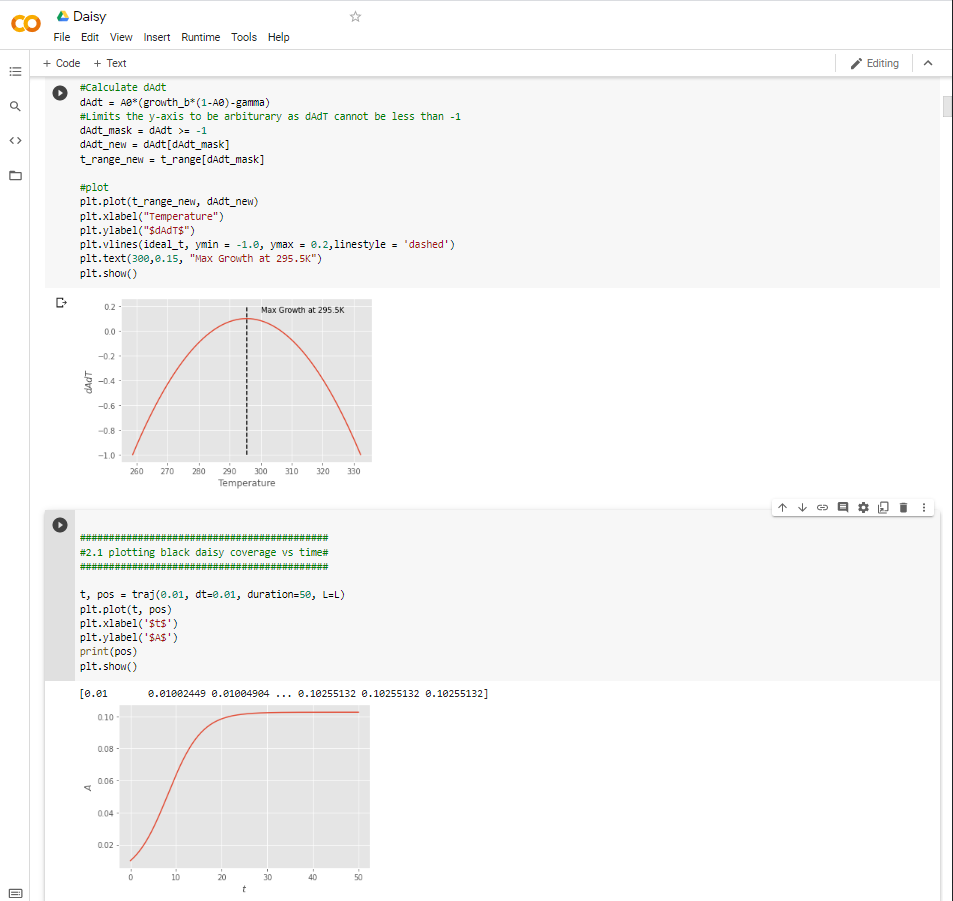Open the code snippets panel
This screenshot has height=901, width=953.
click(x=15, y=140)
